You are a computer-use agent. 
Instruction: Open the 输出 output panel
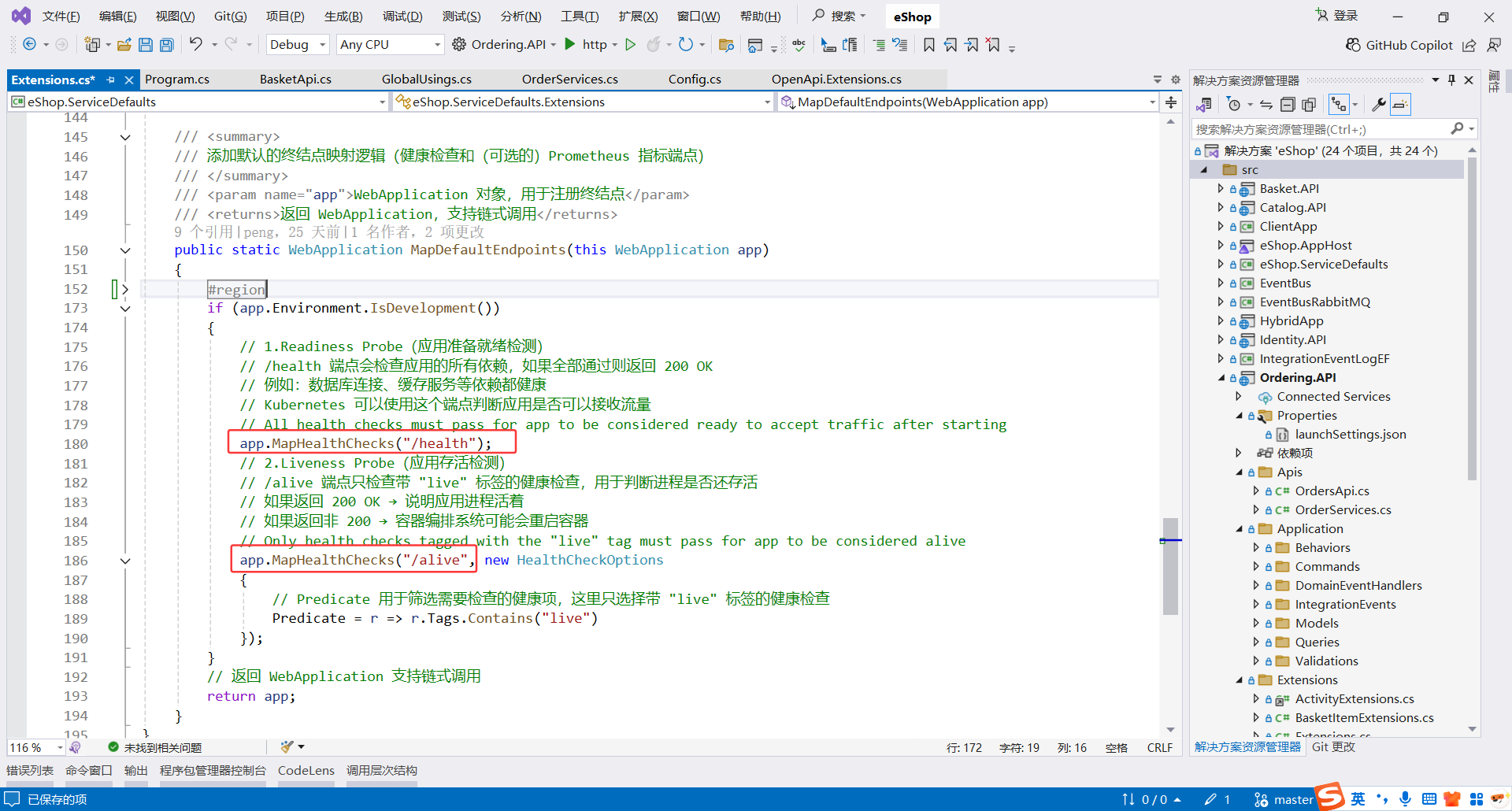point(135,770)
